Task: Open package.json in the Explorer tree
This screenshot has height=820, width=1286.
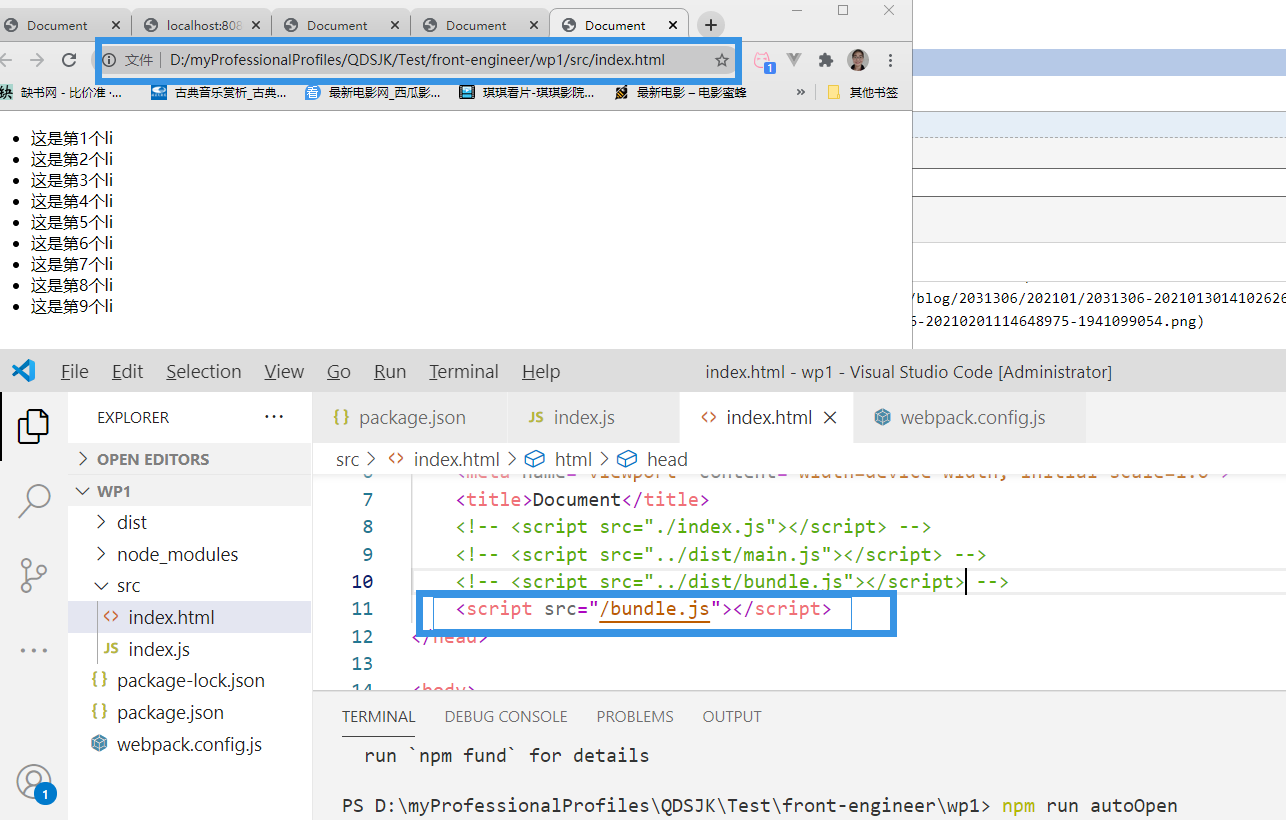Action: [190, 713]
